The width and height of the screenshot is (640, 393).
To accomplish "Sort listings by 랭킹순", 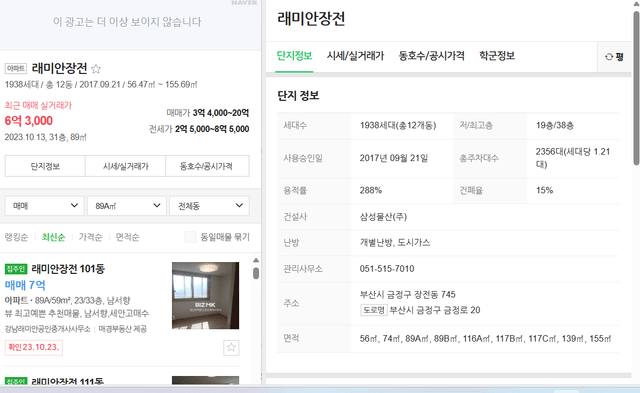I will [x=16, y=237].
